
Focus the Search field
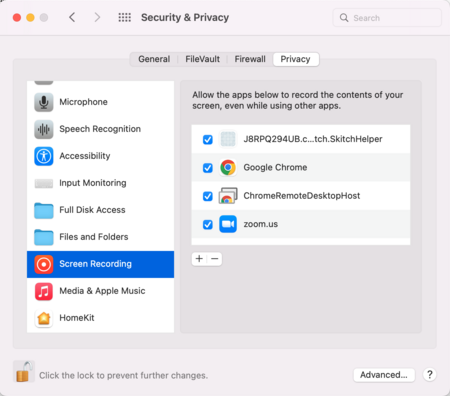click(387, 18)
